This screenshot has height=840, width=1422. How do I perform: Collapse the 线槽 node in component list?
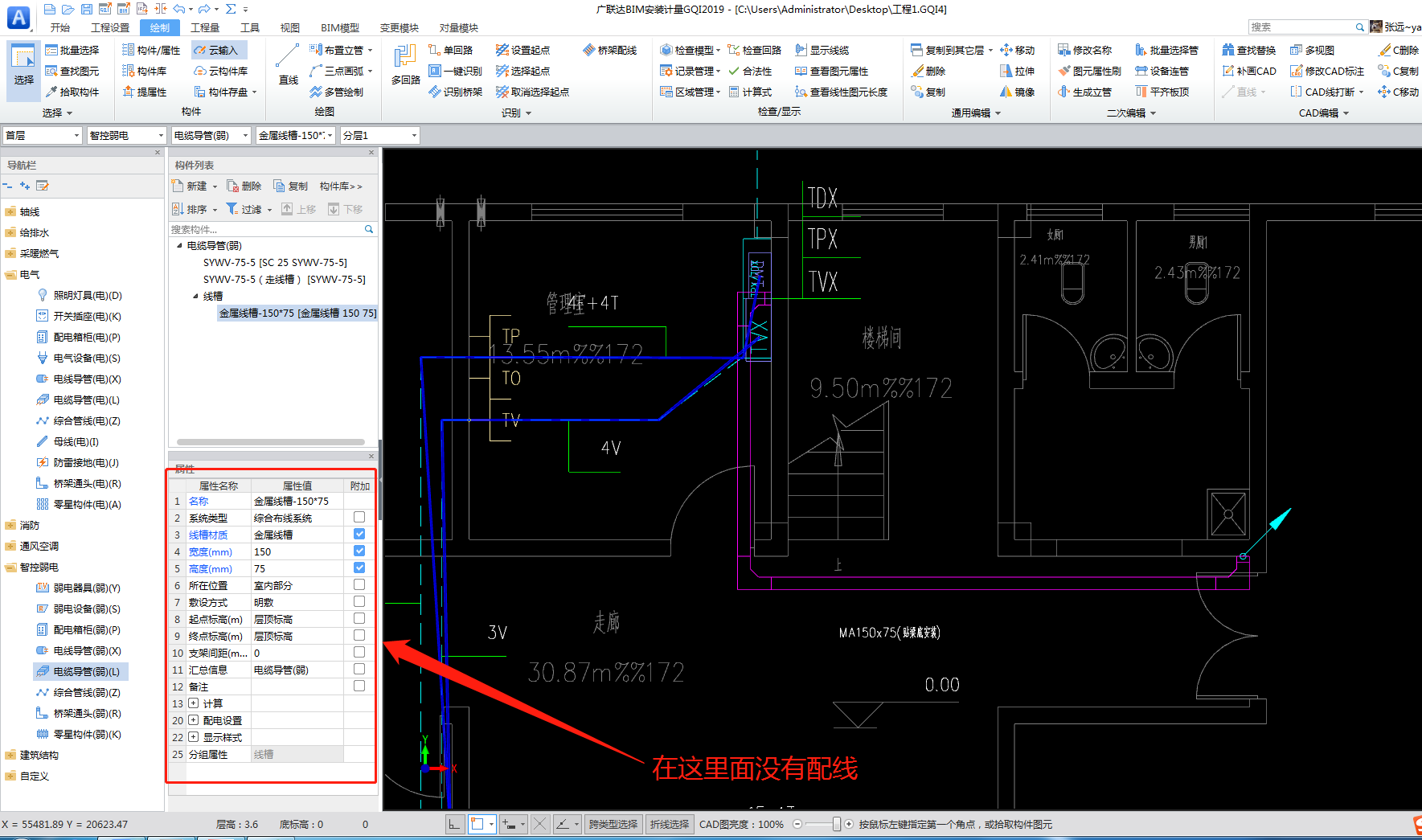tap(195, 296)
